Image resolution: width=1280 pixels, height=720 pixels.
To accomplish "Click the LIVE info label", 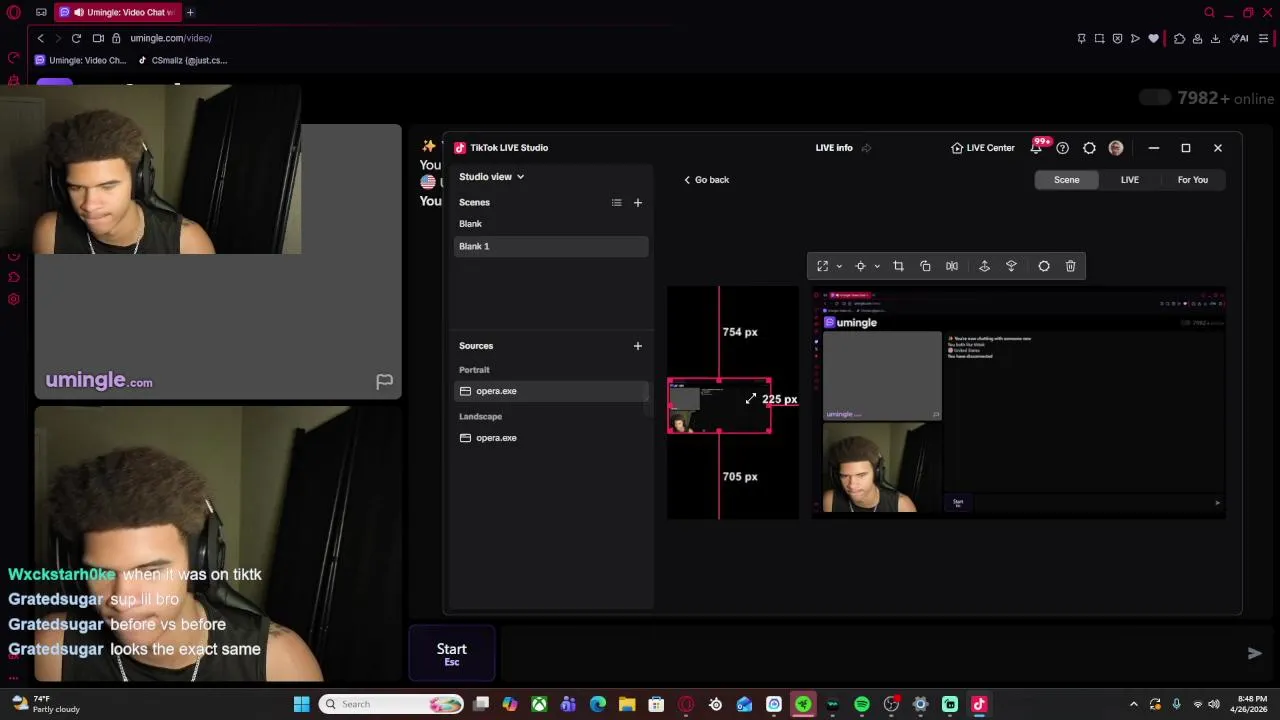I will [834, 148].
